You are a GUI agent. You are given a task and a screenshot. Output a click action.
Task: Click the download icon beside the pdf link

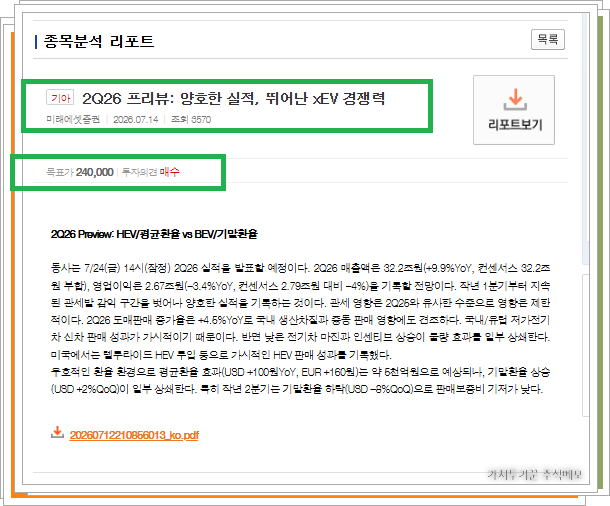click(x=57, y=432)
